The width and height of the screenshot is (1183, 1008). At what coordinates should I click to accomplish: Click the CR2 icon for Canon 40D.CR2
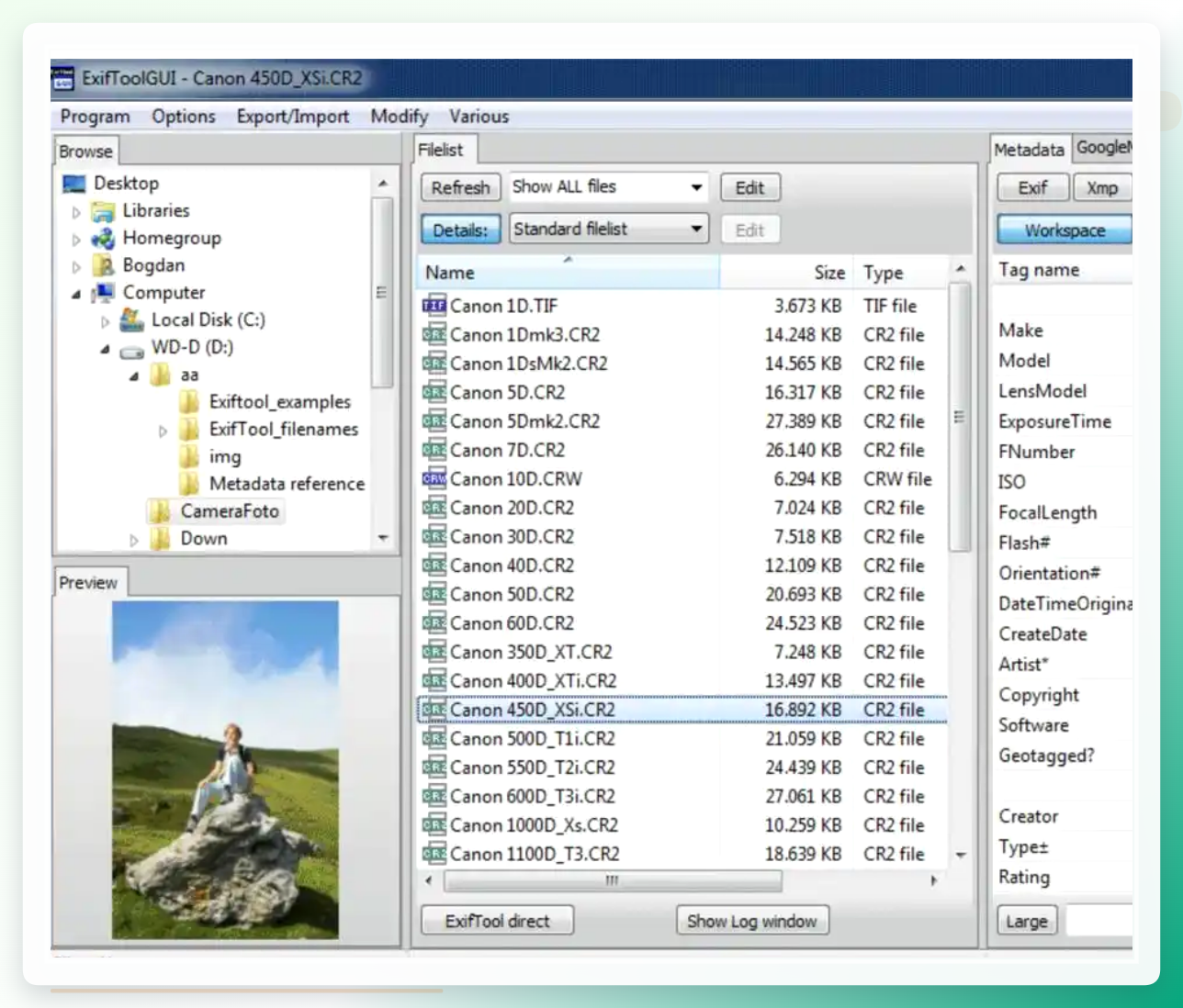pos(434,565)
